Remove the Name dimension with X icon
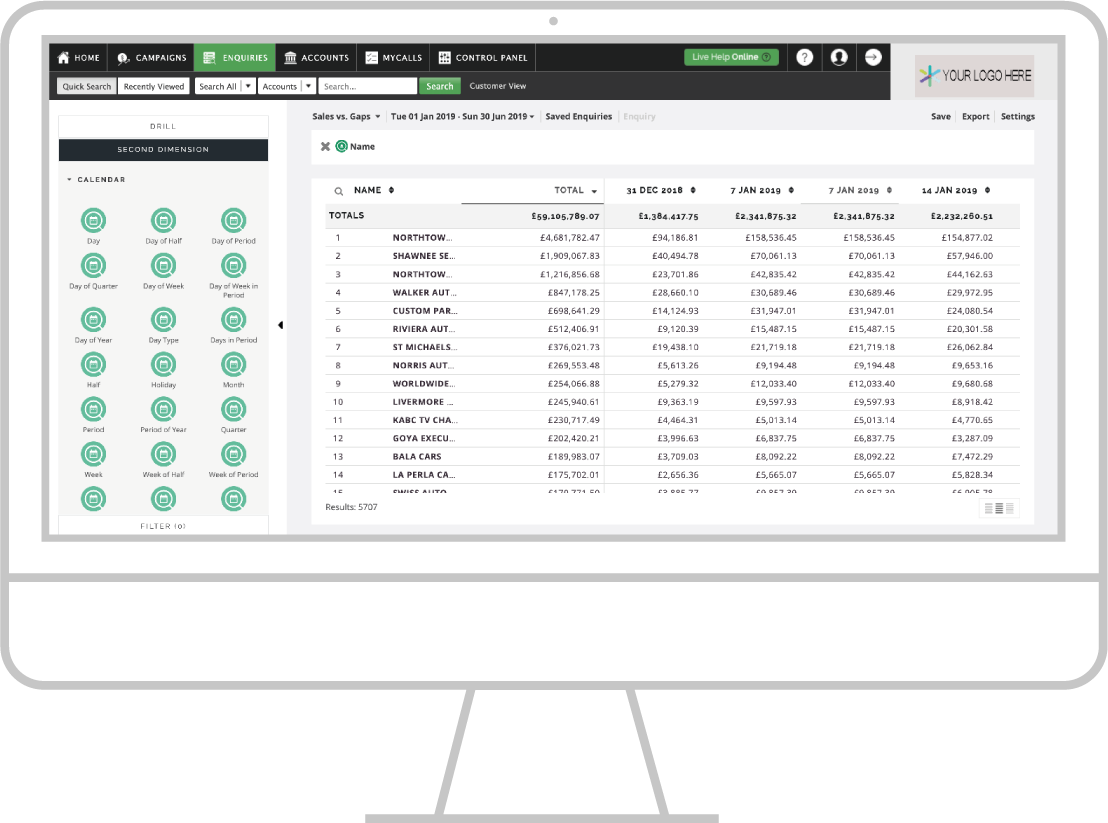 tap(325, 146)
